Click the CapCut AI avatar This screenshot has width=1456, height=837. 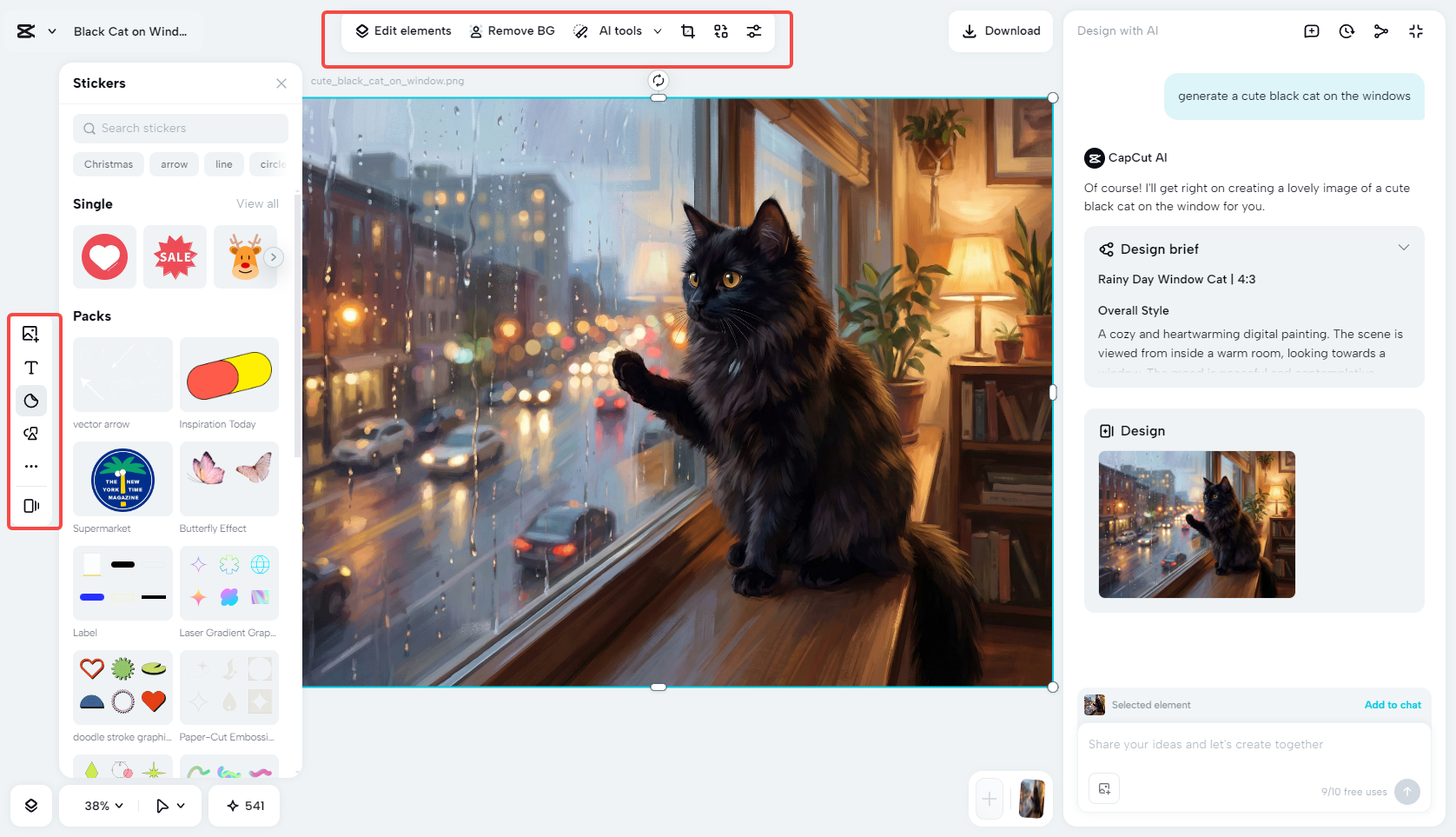tap(1095, 158)
